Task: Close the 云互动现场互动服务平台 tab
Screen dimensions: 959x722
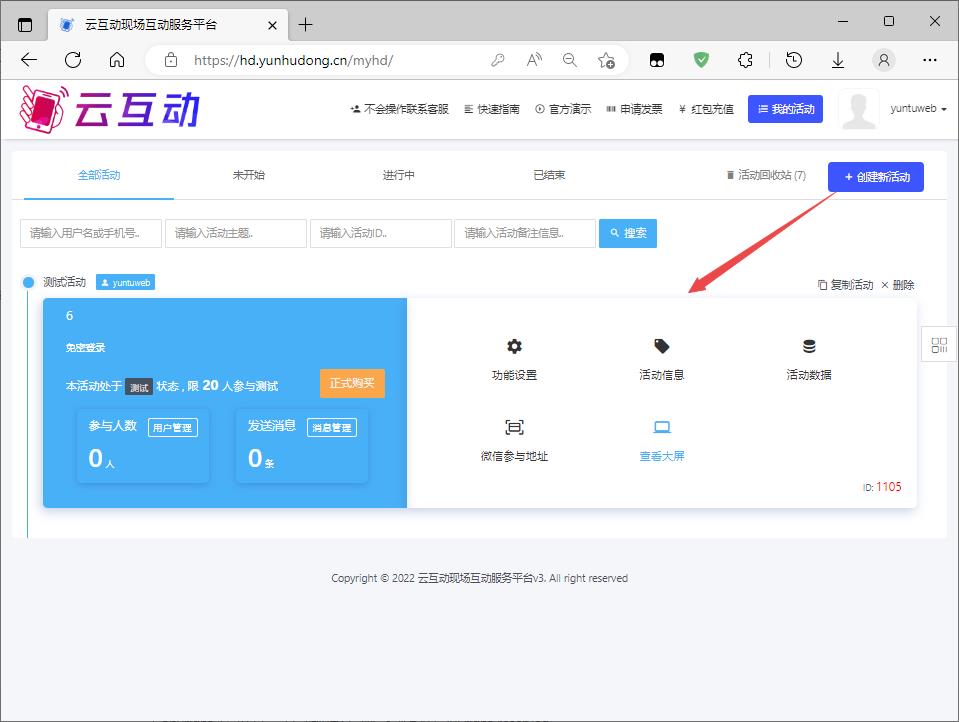Action: point(272,25)
